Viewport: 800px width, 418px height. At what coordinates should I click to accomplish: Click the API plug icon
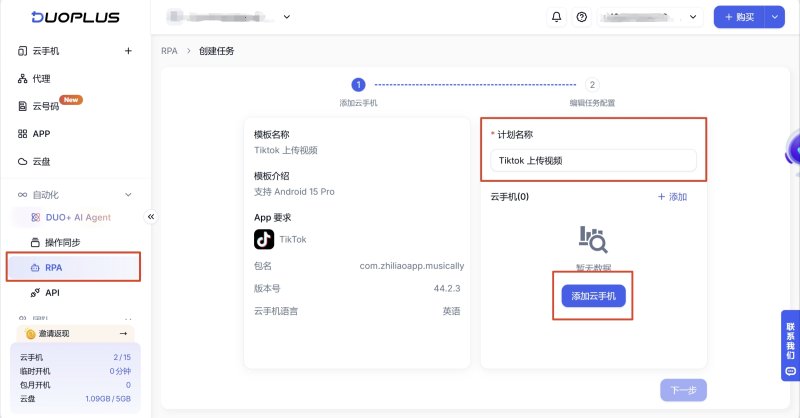click(x=35, y=293)
